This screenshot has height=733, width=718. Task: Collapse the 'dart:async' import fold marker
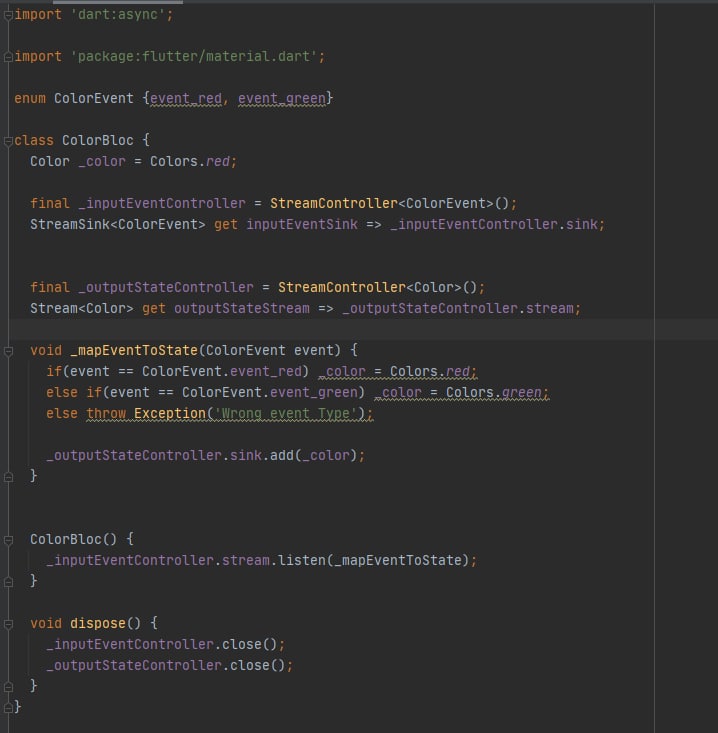(8, 15)
